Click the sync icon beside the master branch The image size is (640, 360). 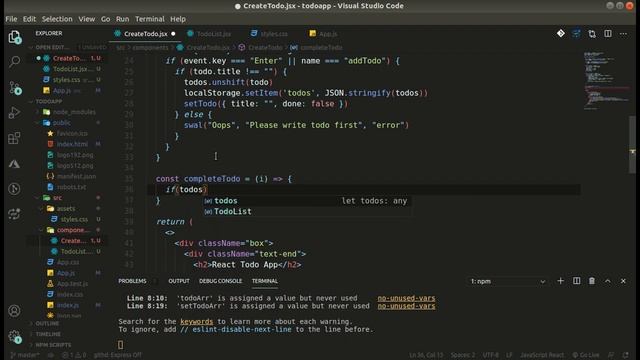[51, 355]
